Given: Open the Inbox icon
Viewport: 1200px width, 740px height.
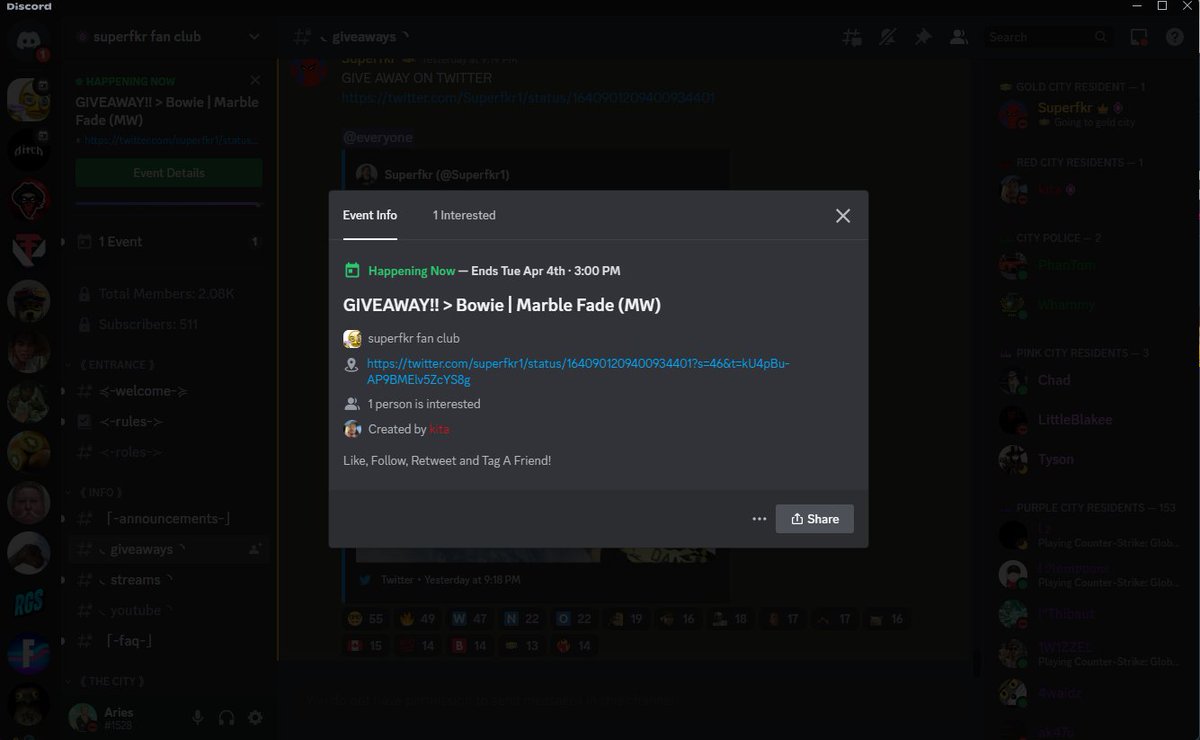Looking at the screenshot, I should coord(1138,37).
